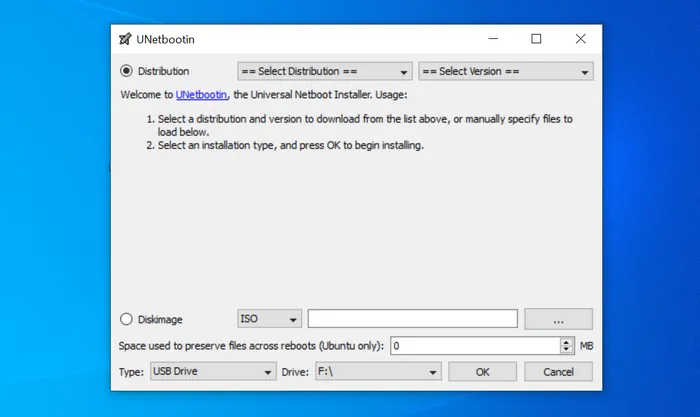Click the "Drive:" label
The height and width of the screenshot is (417, 700).
295,372
